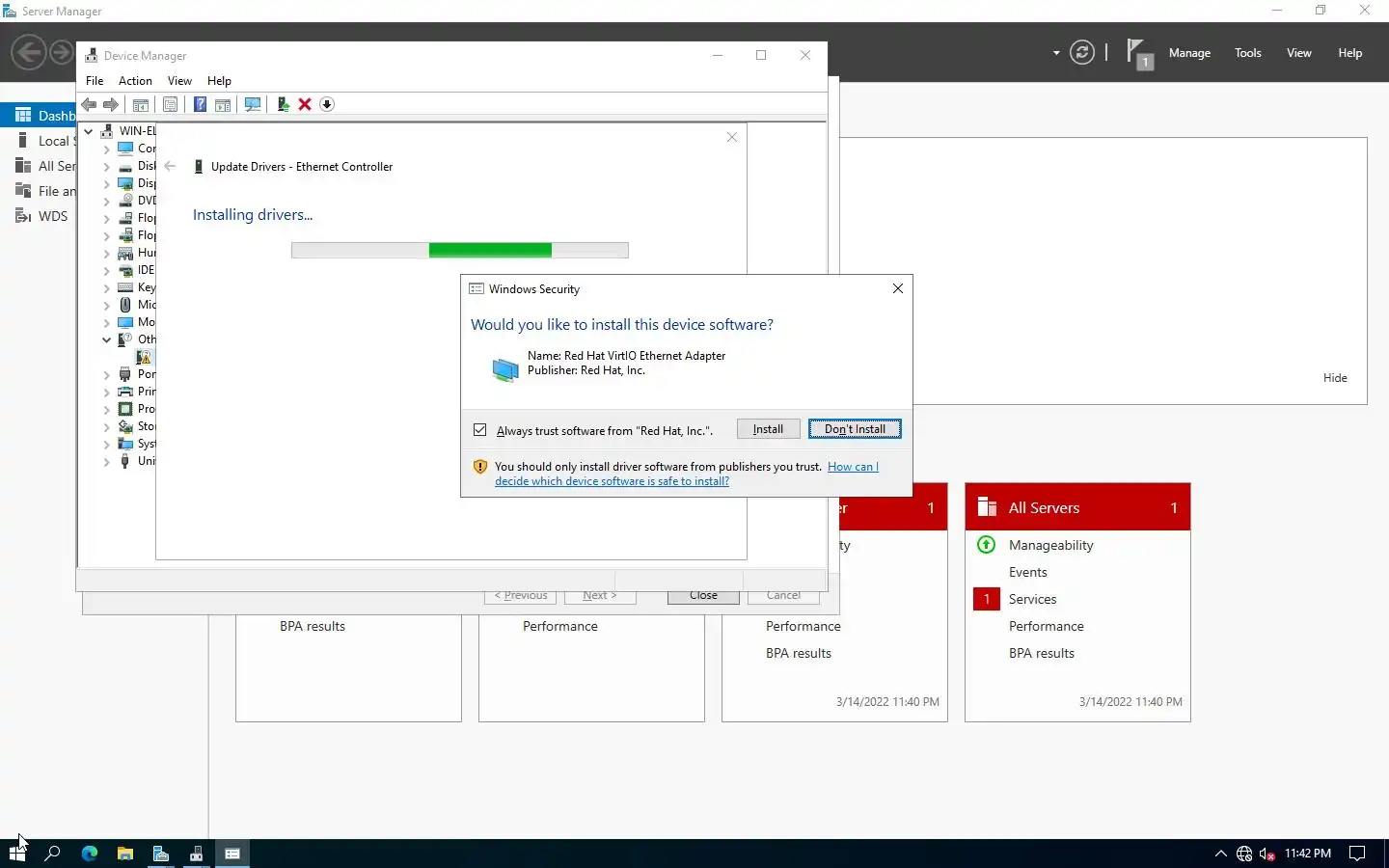The image size is (1389, 868).
Task: Click the Server Manager refresh icon
Action: 1082,53
